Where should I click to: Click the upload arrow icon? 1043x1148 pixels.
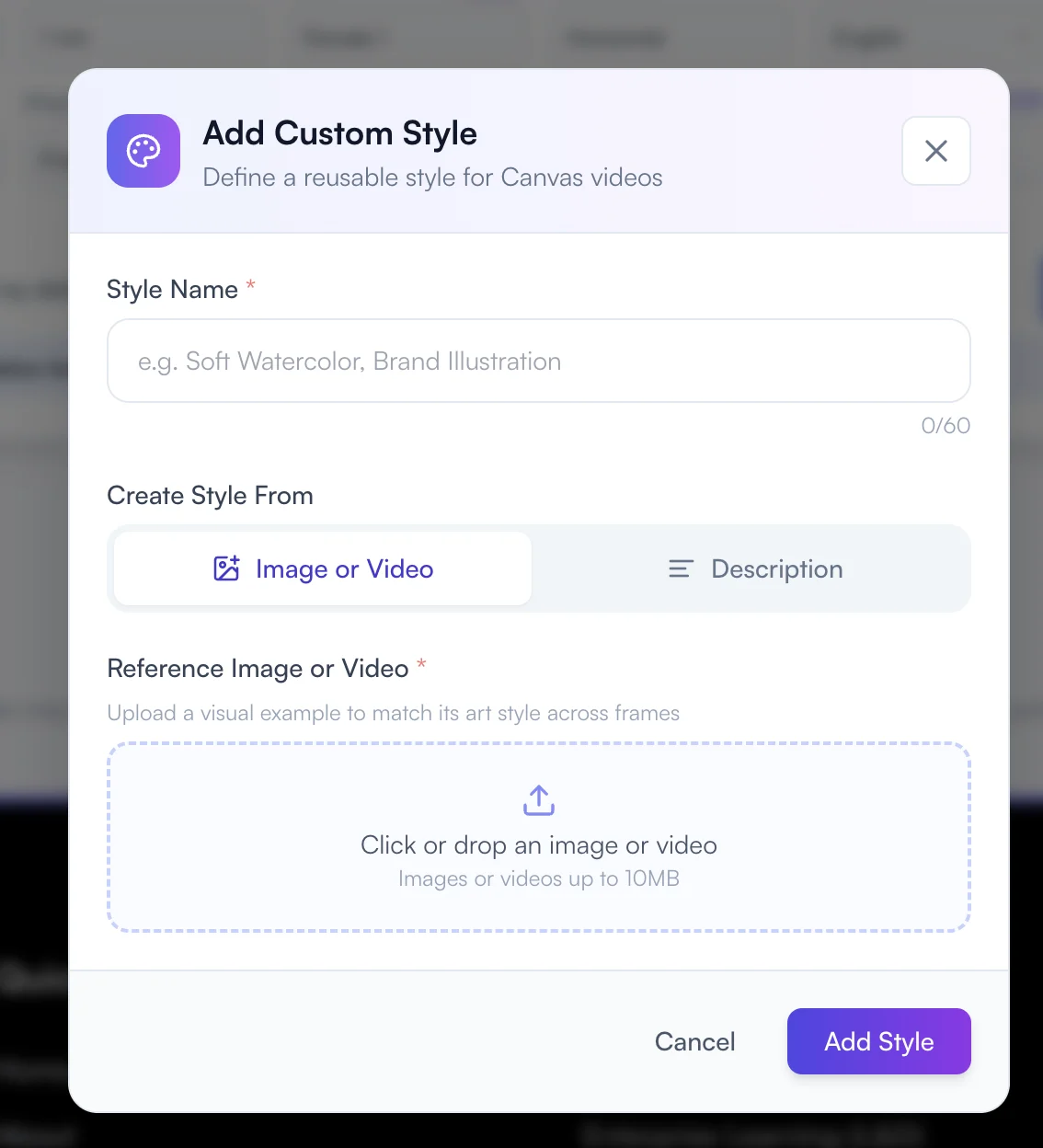pyautogui.click(x=539, y=800)
